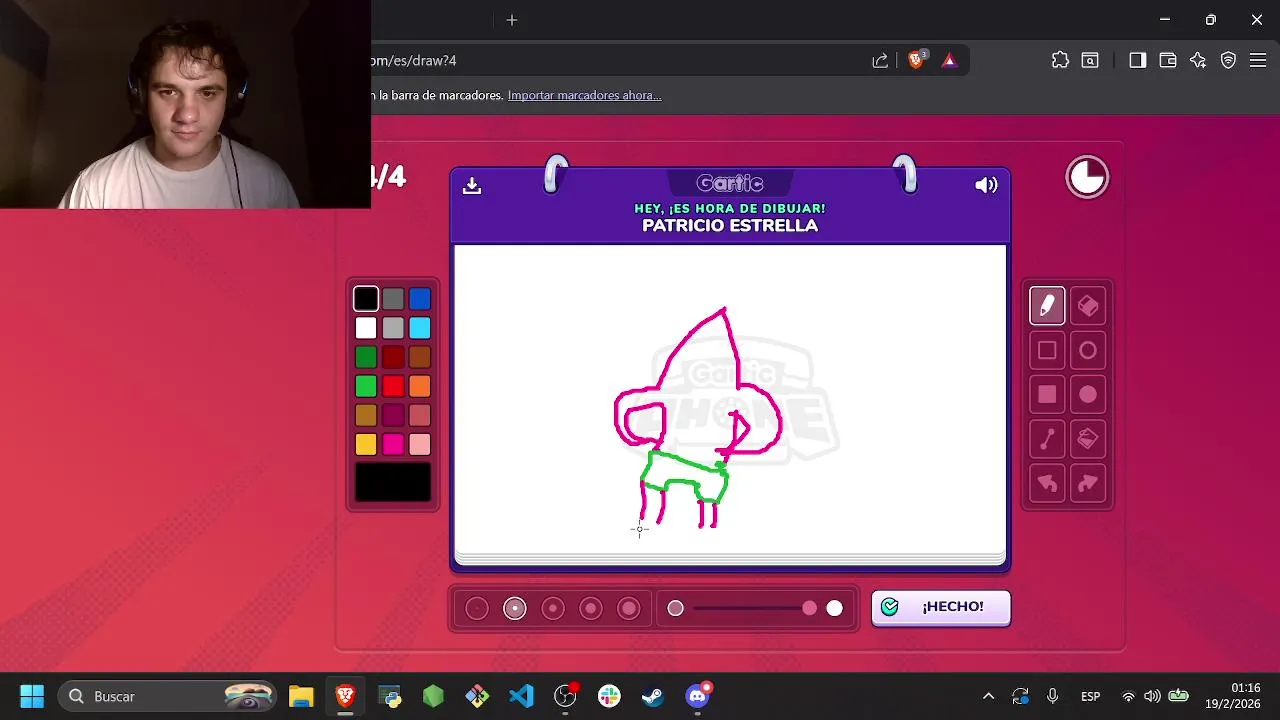Open Discord from the taskbar
The height and width of the screenshot is (720, 1280).
pos(697,696)
